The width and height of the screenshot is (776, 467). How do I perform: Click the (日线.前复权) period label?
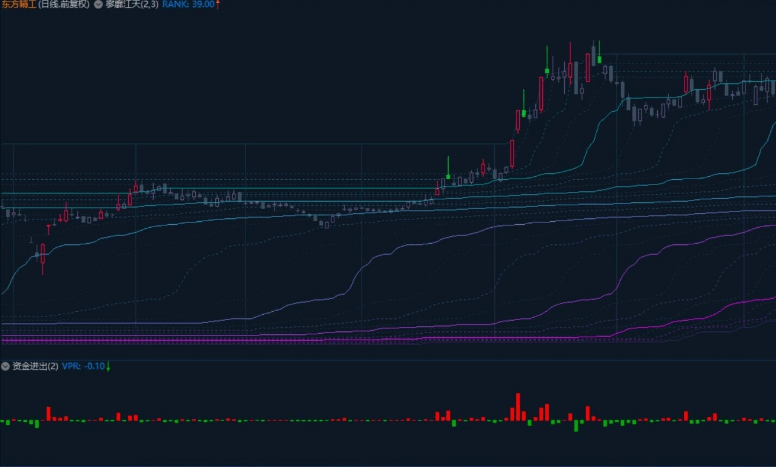pos(64,4)
